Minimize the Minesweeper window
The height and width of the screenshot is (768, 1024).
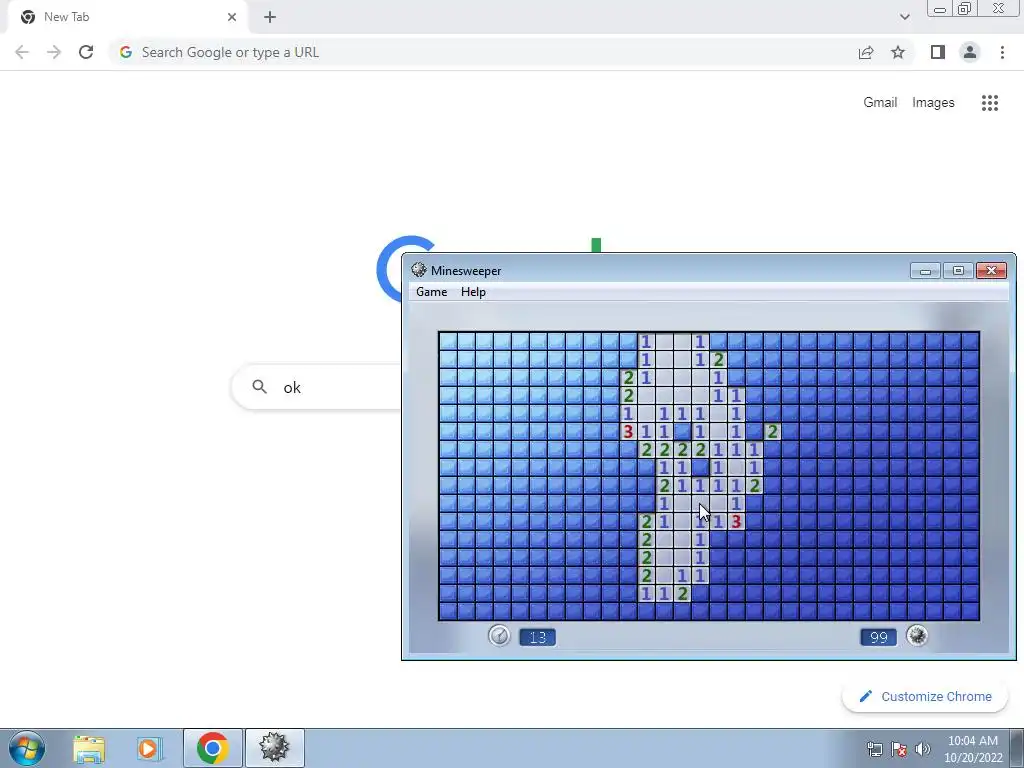pos(925,271)
